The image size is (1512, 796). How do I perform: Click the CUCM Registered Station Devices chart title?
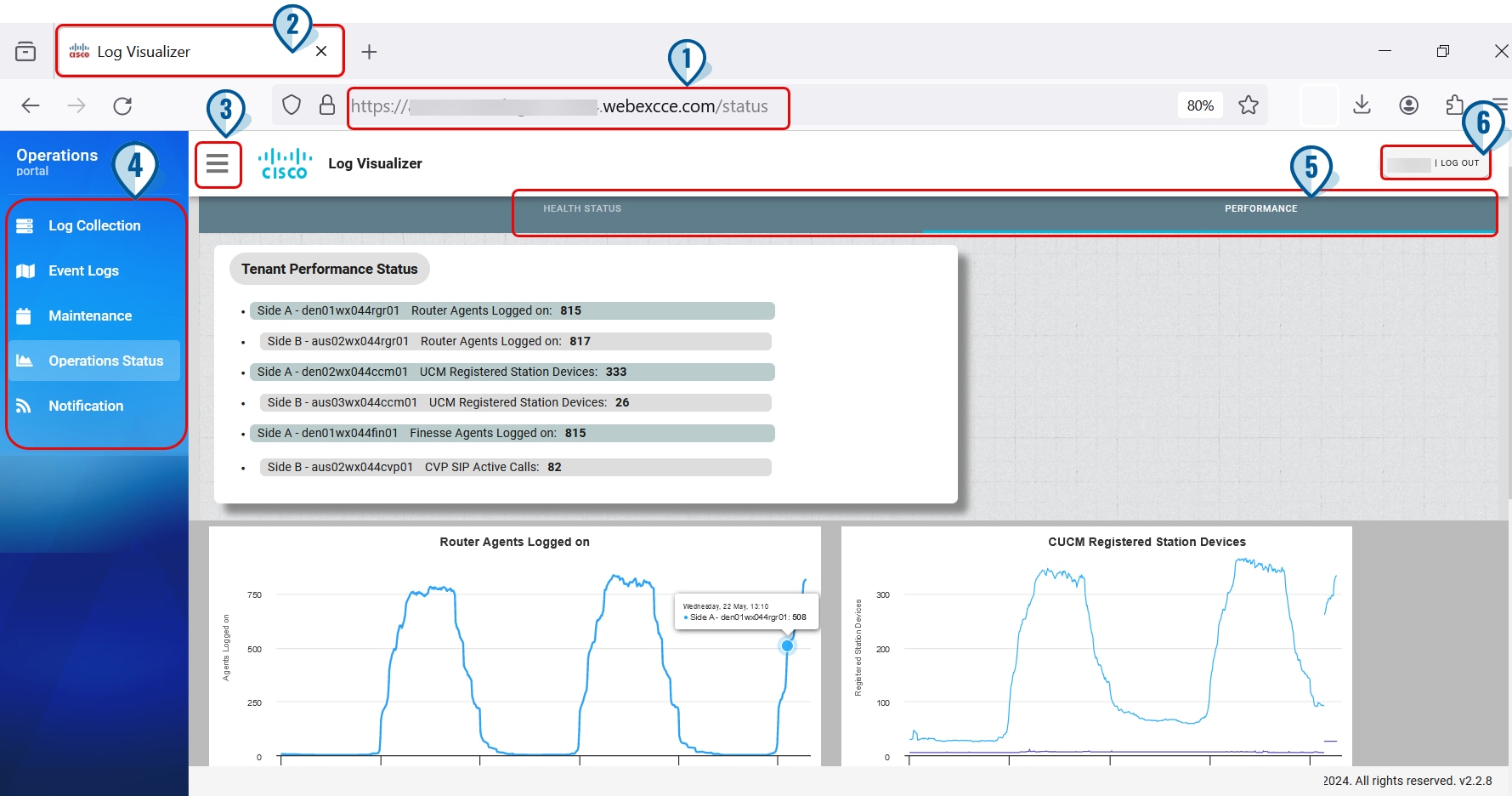point(1147,542)
